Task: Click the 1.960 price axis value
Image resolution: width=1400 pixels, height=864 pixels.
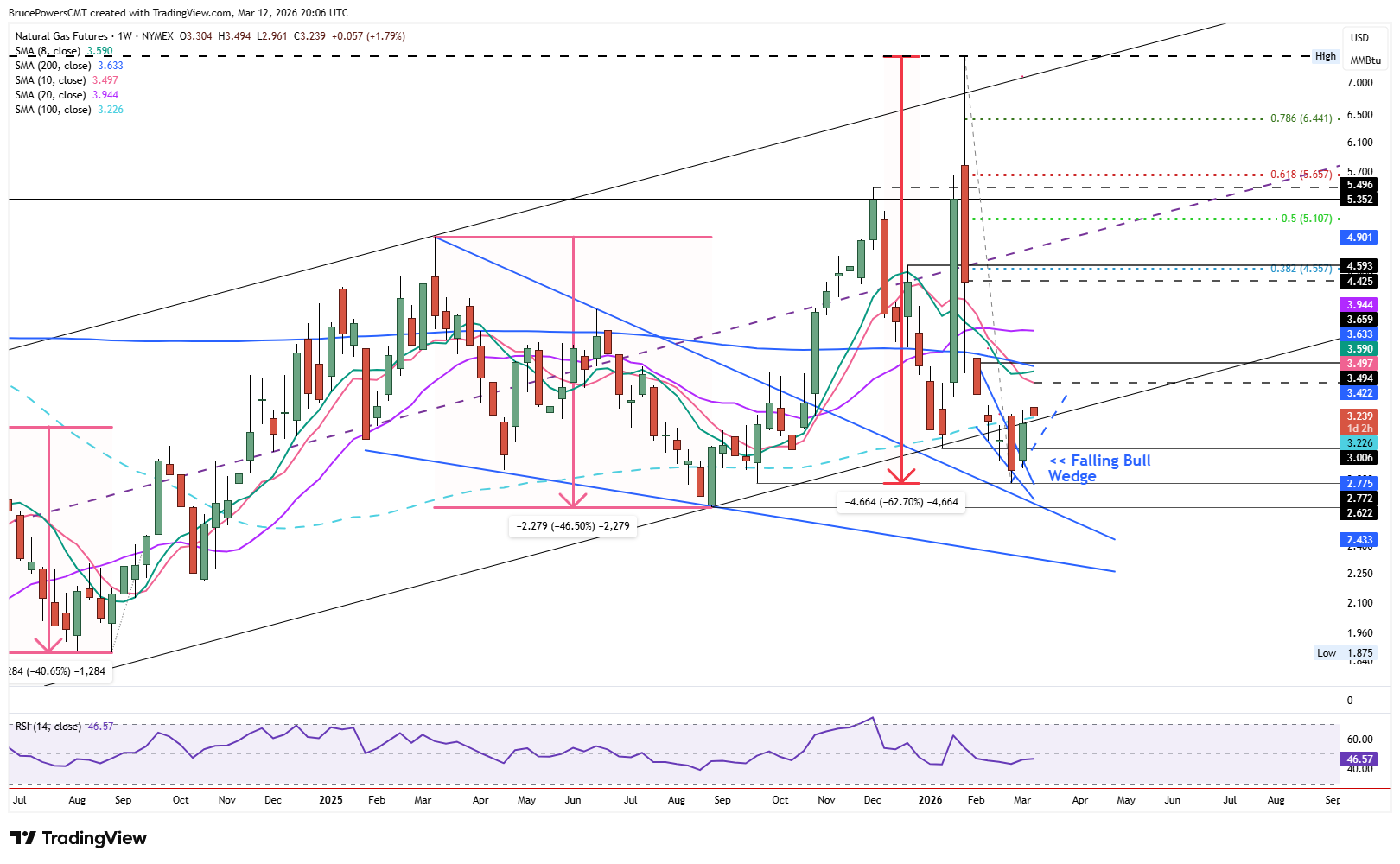Action: (1359, 633)
